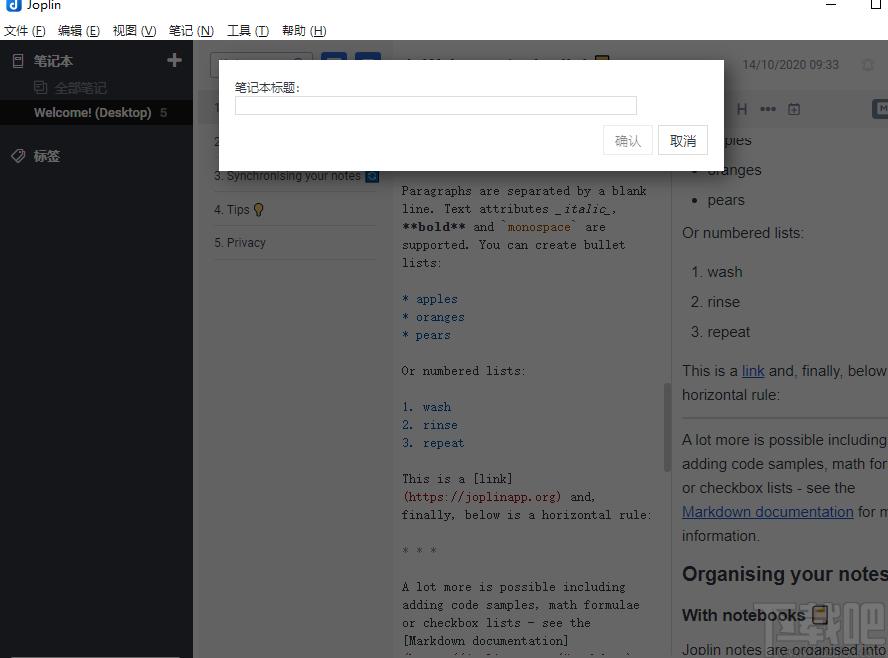The width and height of the screenshot is (888, 658).
Task: Click the 确认 confirm button
Action: (627, 140)
